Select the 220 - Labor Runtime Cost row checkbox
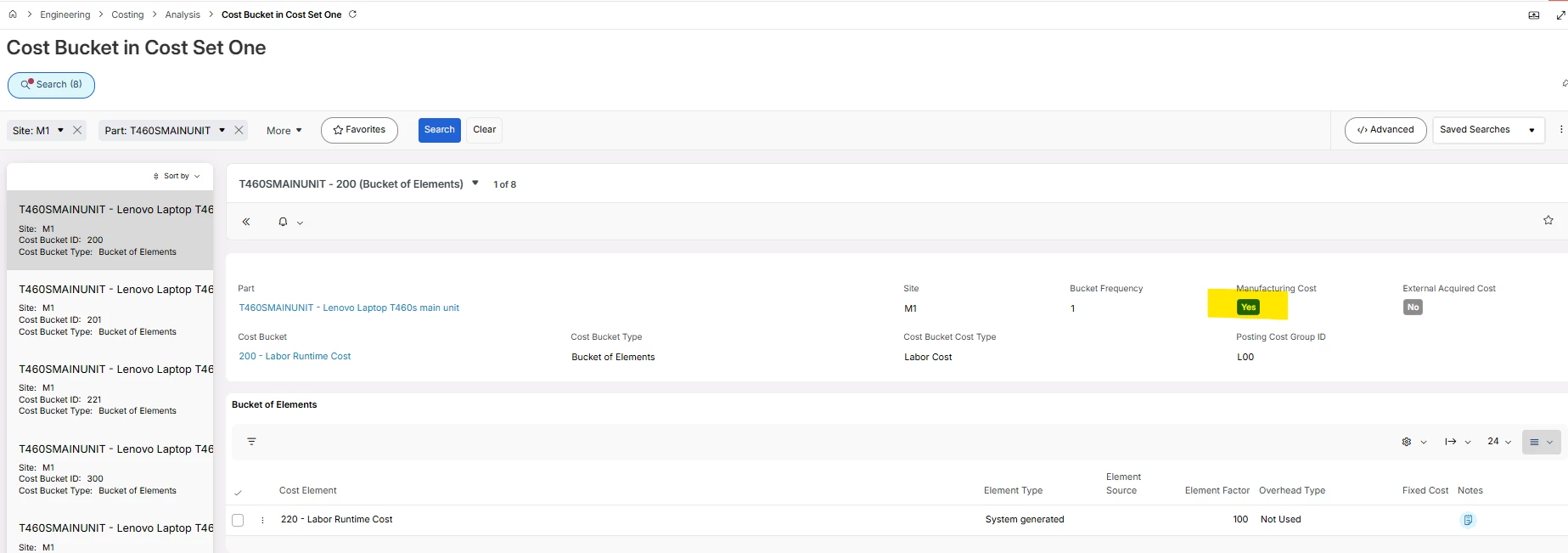The image size is (1568, 553). tap(238, 520)
